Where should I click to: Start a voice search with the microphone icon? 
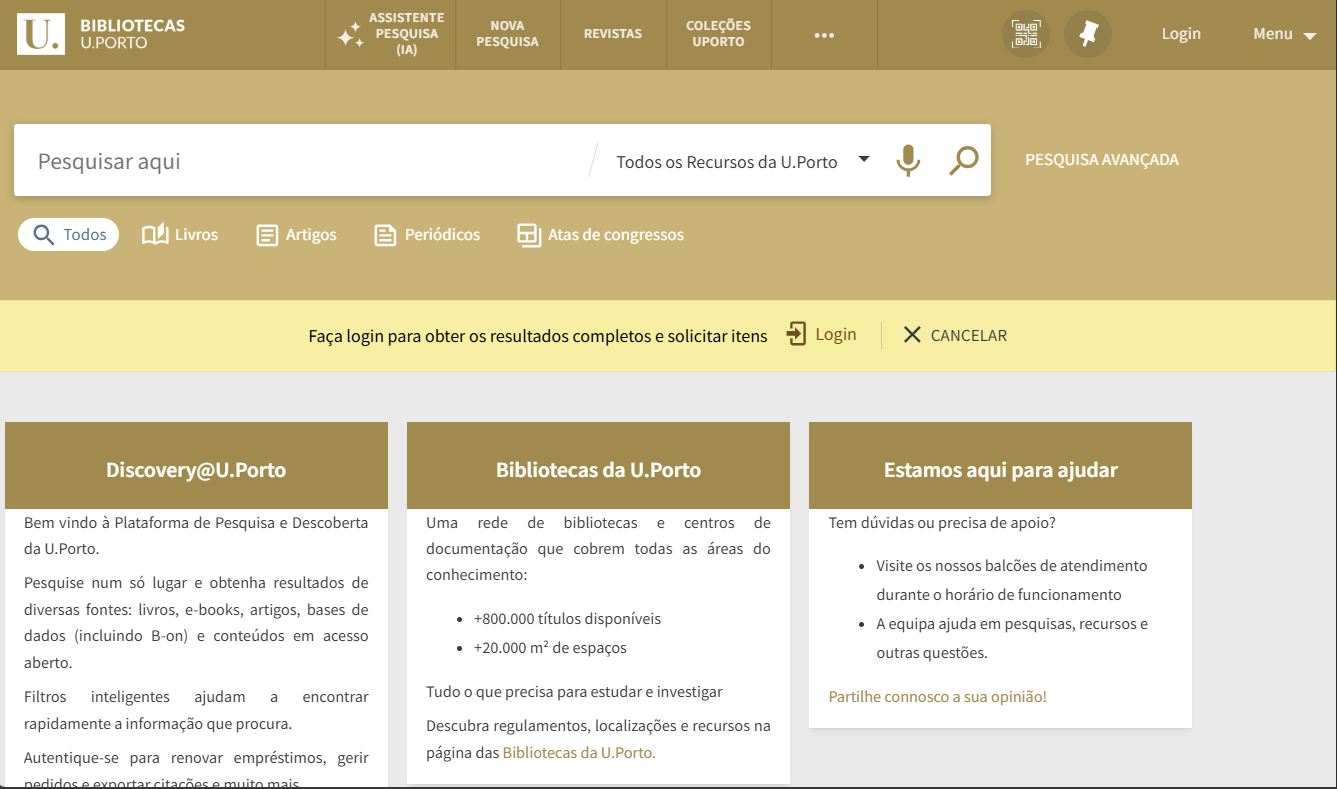(908, 159)
